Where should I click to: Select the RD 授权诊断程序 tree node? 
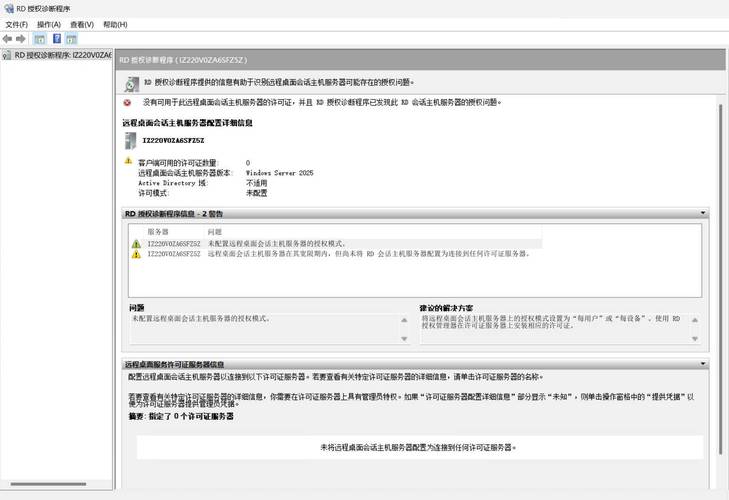[60, 55]
